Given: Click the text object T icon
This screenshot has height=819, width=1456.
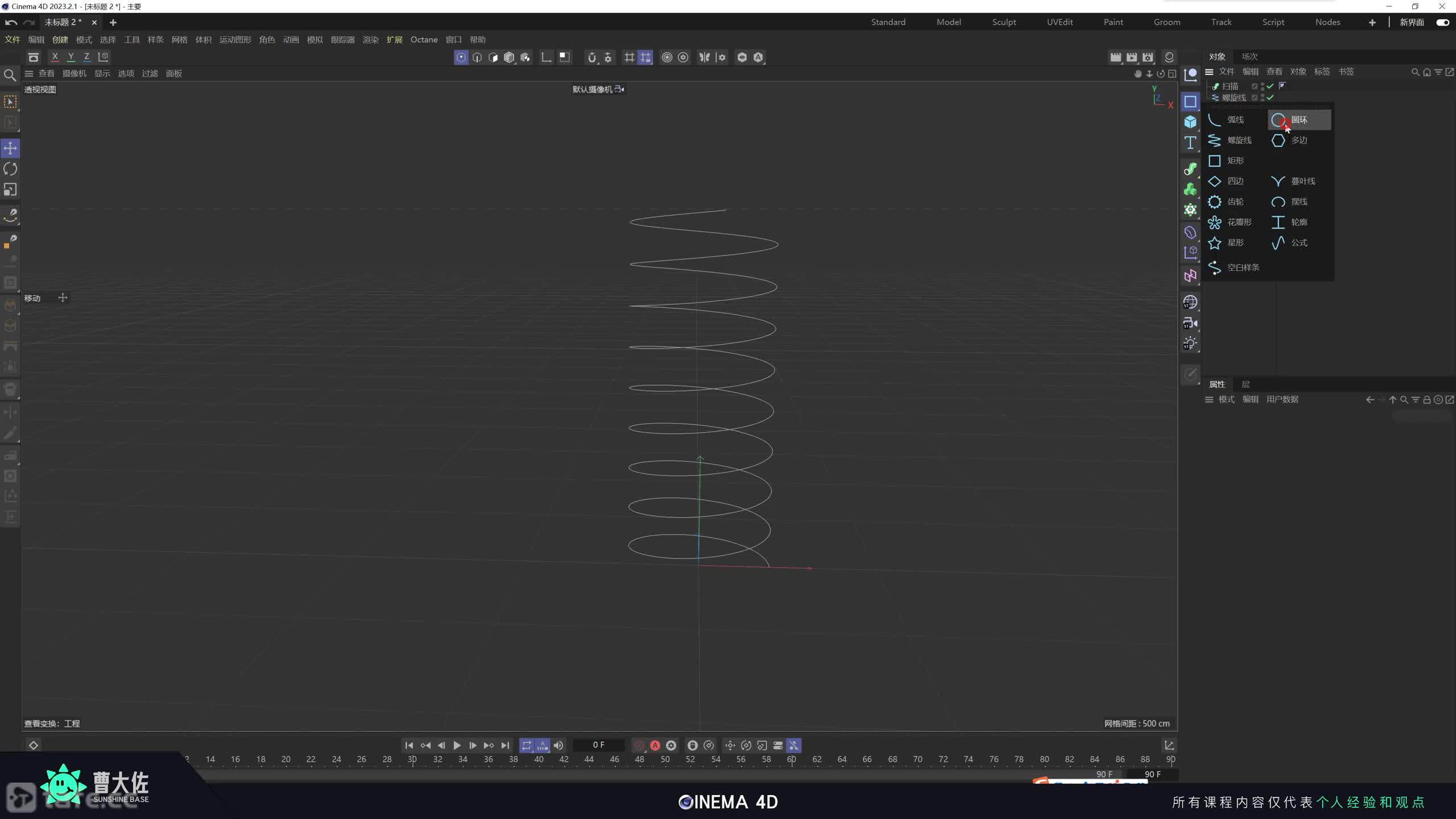Looking at the screenshot, I should 1190,142.
